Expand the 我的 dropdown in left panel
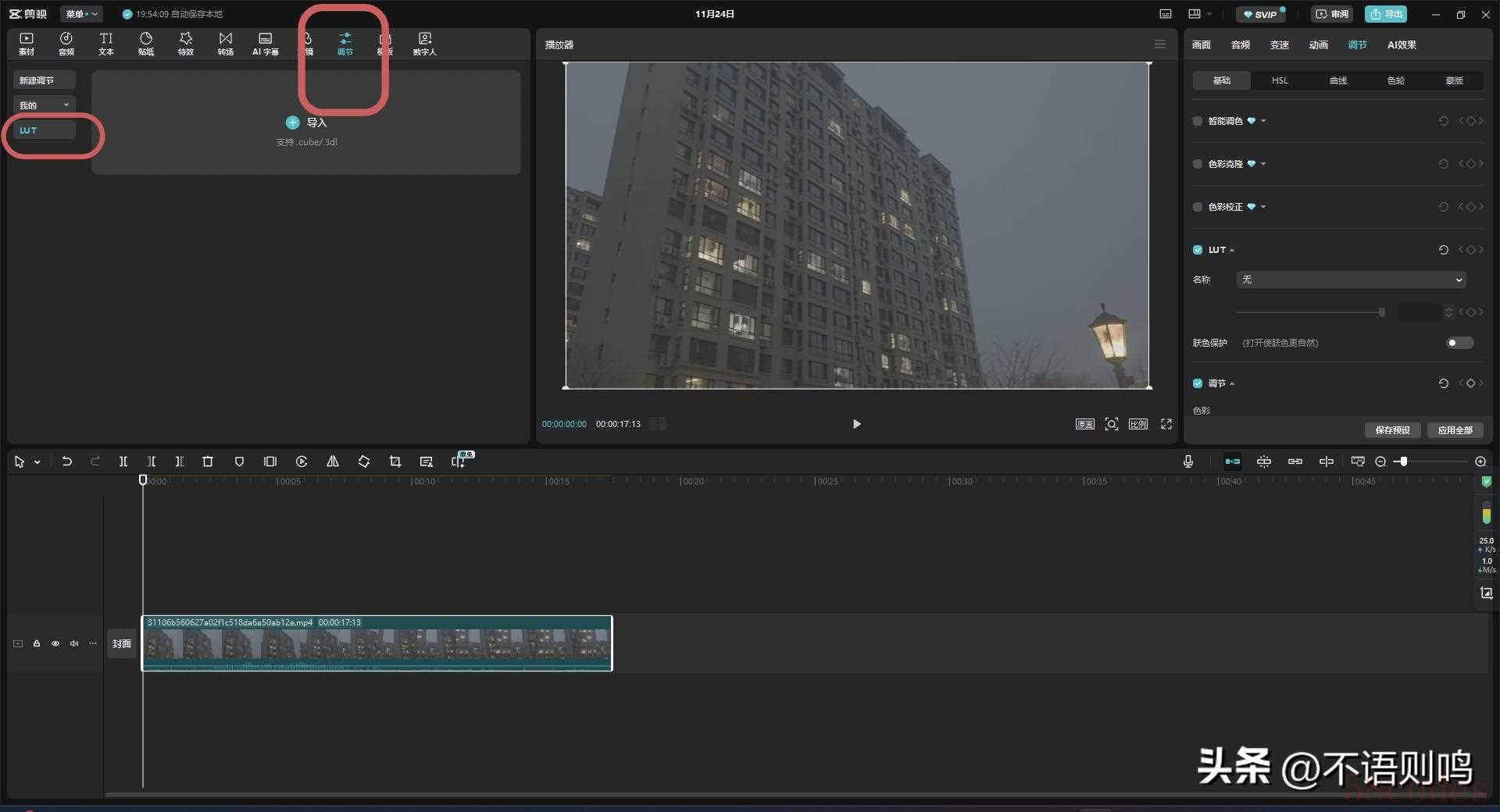 45,105
